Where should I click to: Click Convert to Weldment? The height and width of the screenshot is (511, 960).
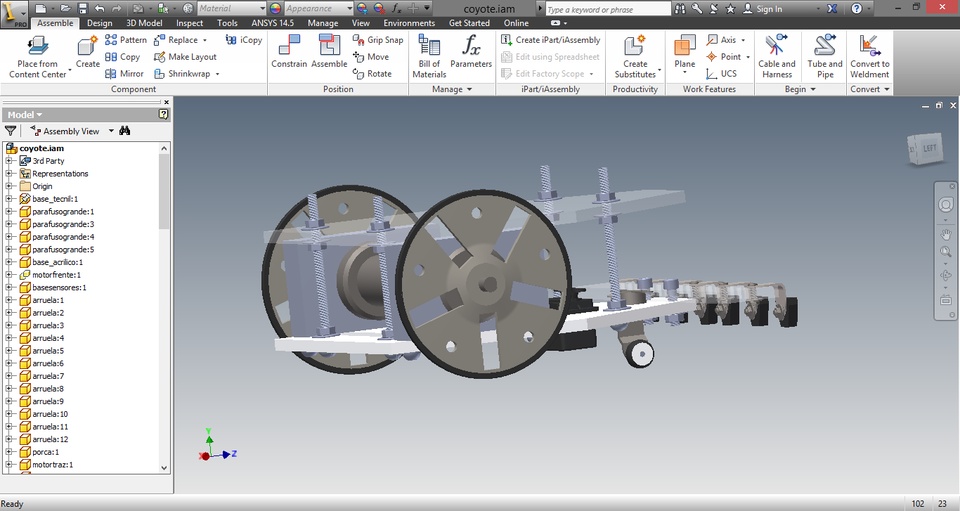869,57
